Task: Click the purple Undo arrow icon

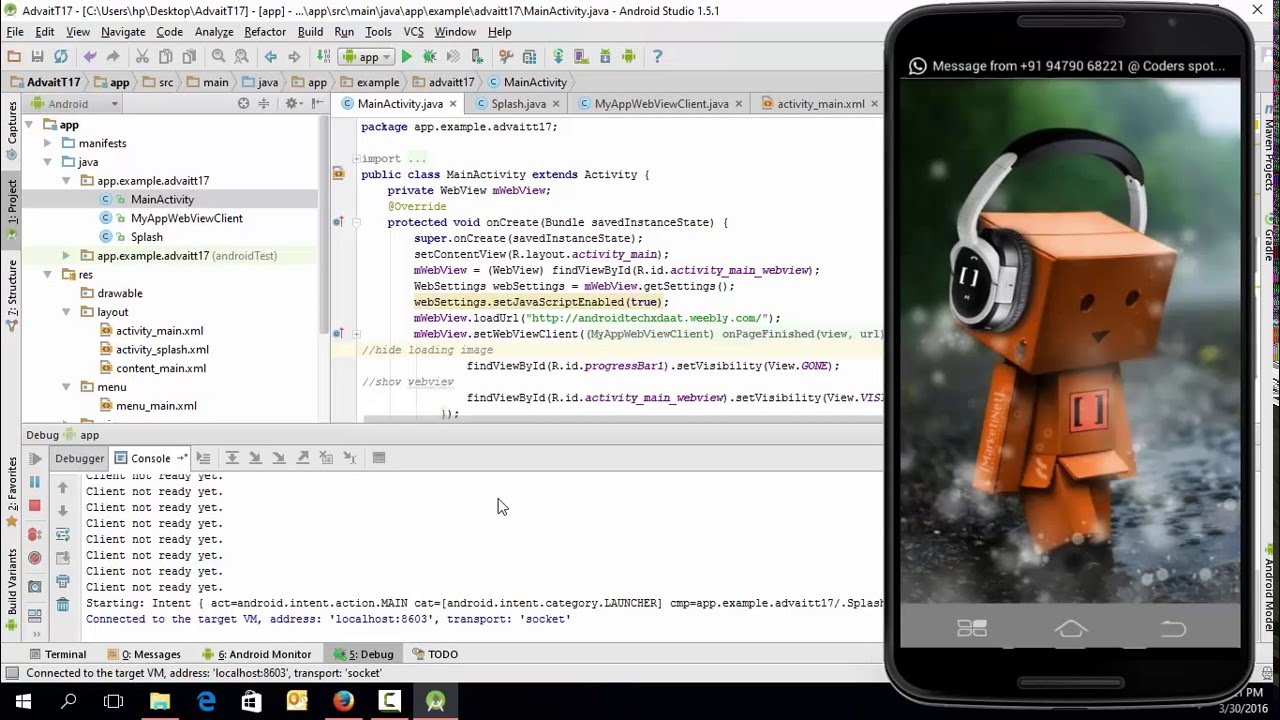Action: [x=90, y=57]
